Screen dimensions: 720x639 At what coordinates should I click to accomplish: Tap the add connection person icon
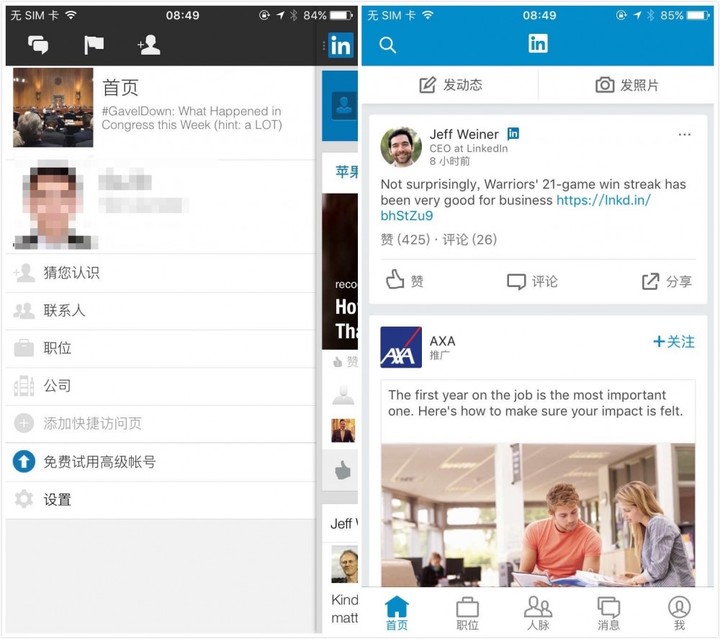(148, 45)
